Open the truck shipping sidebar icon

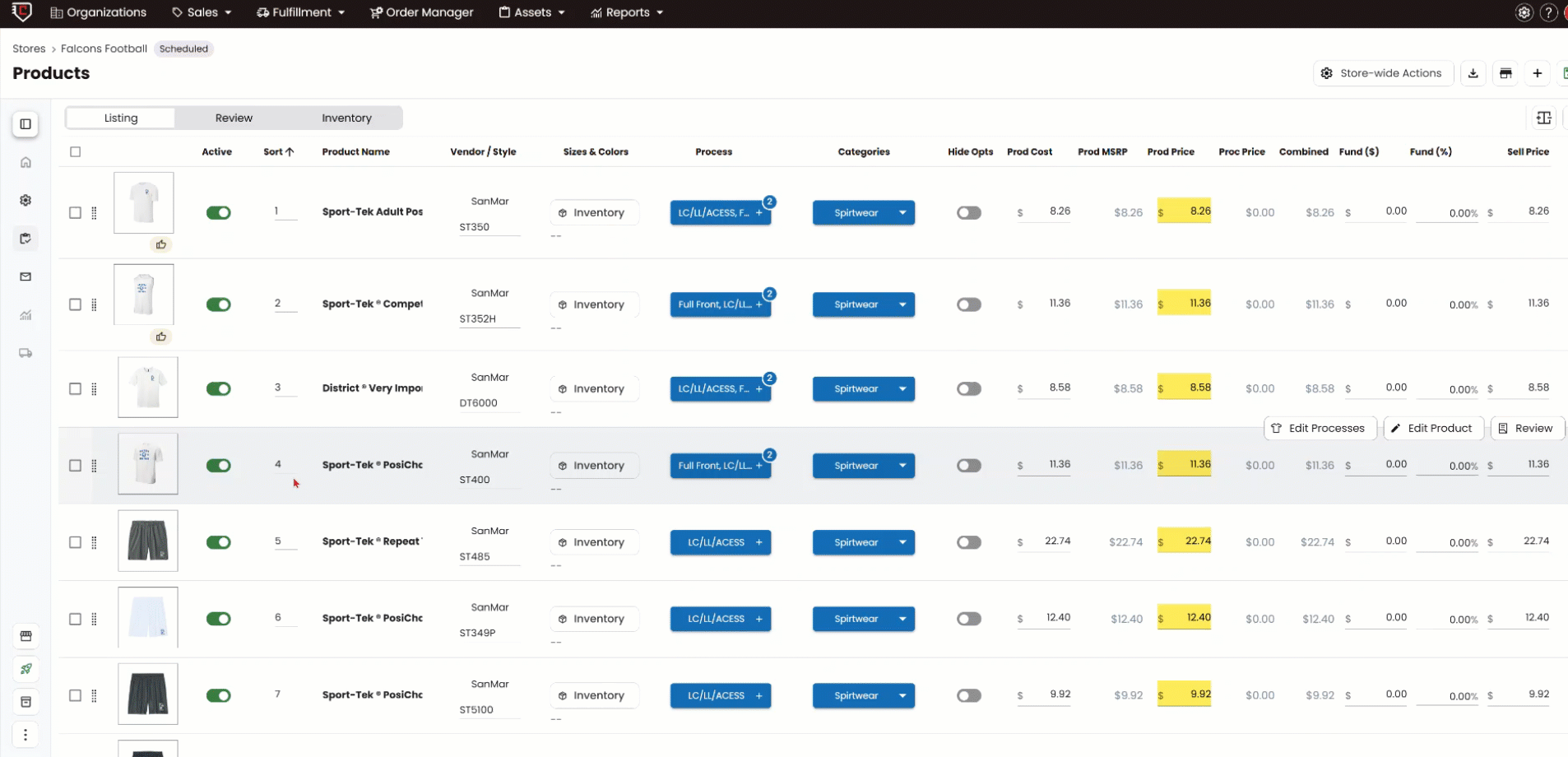coord(26,353)
